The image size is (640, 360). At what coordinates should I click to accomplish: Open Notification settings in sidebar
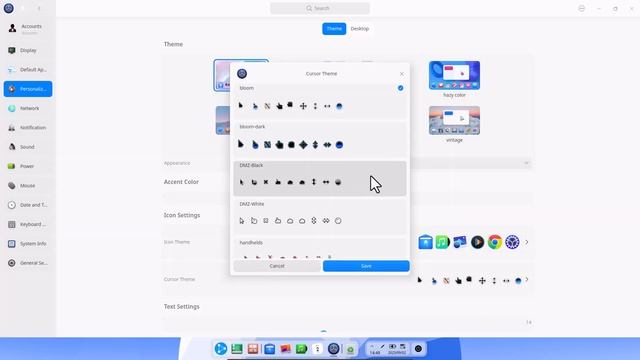coord(28,128)
